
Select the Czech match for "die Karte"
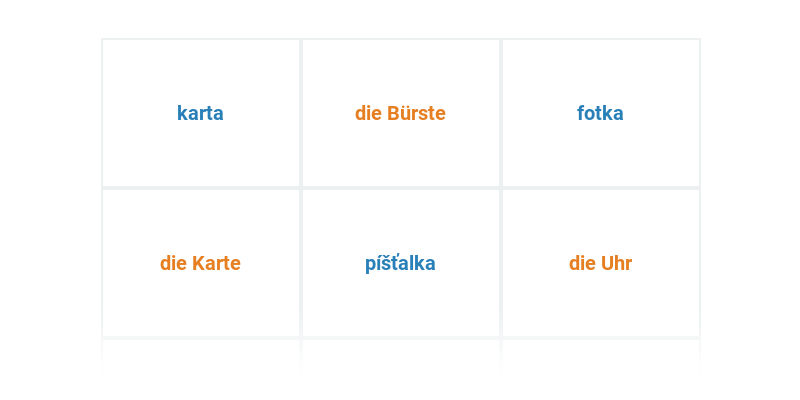click(x=201, y=113)
